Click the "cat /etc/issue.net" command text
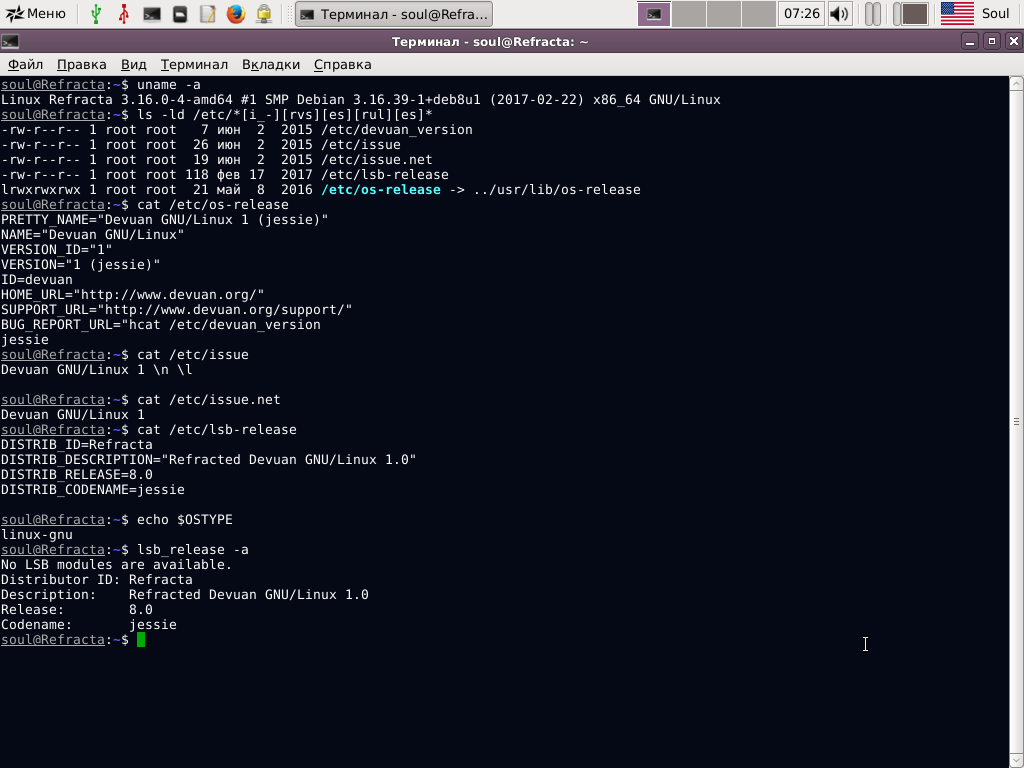Image resolution: width=1024 pixels, height=768 pixels. (x=208, y=400)
